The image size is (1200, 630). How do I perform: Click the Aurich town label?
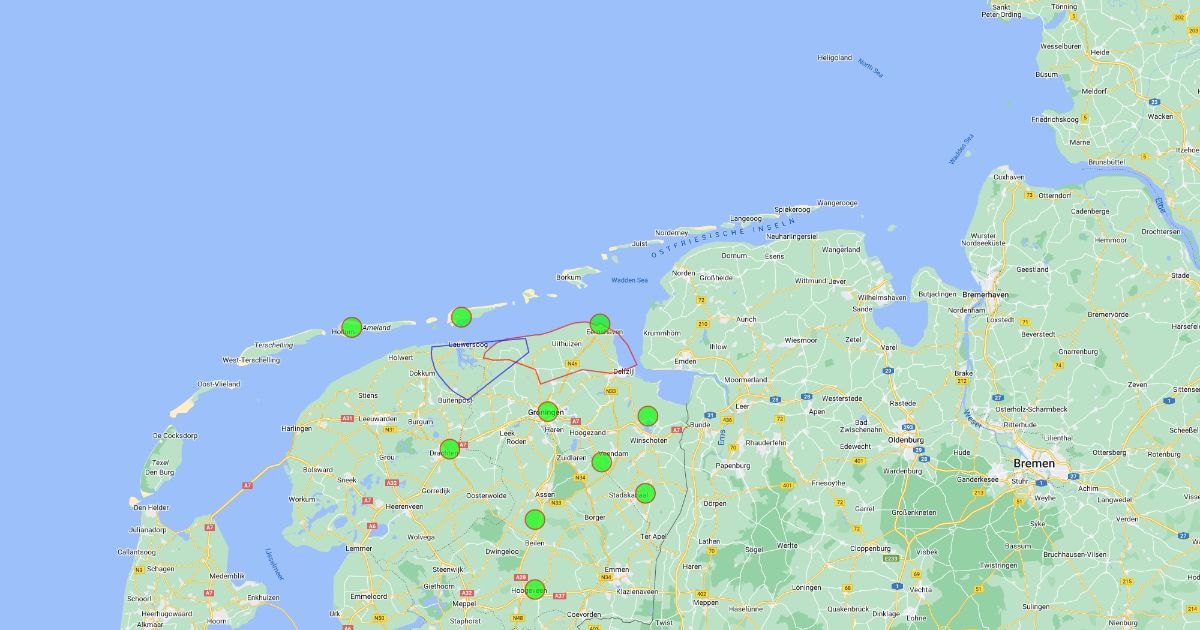(746, 319)
